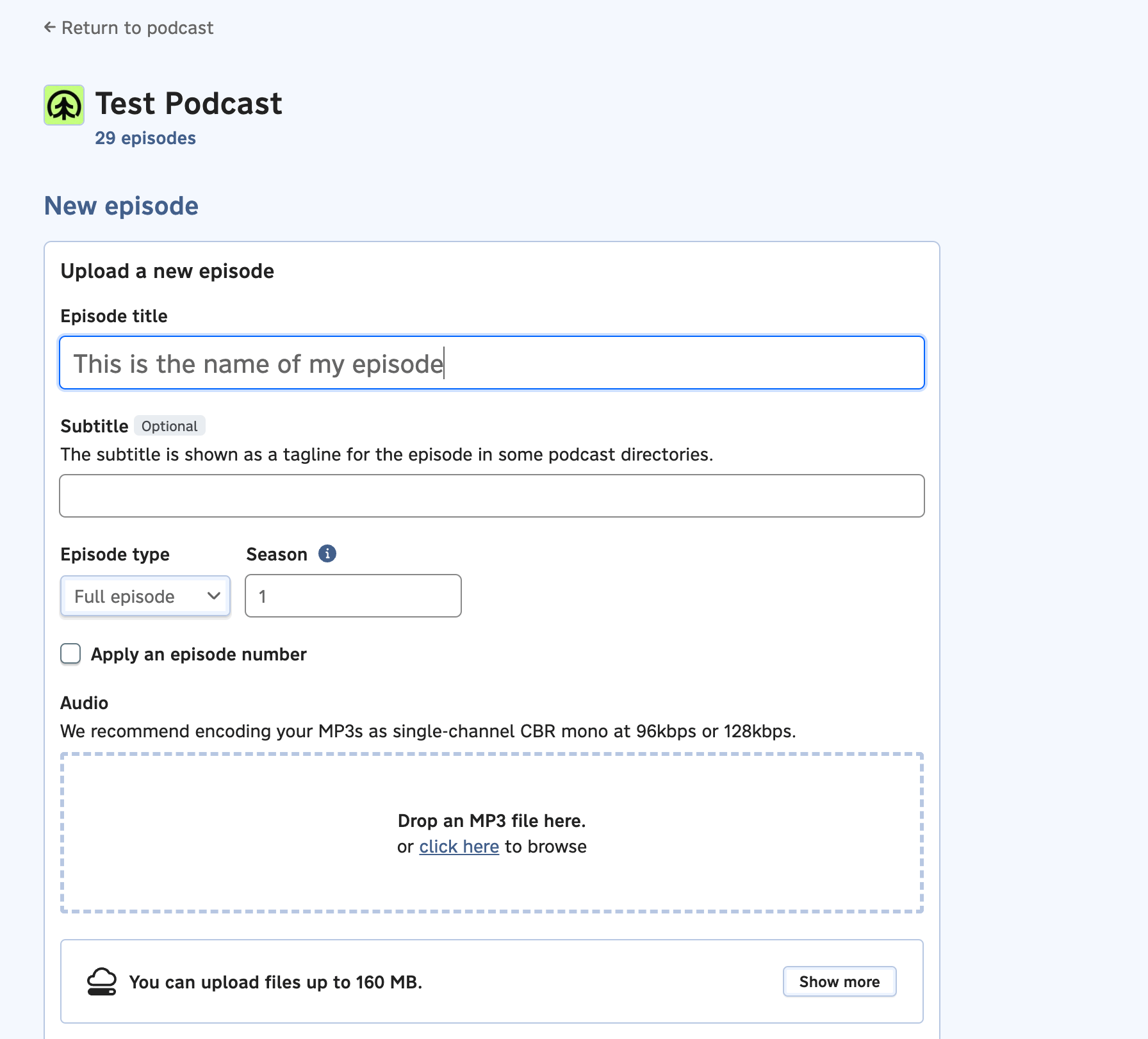
Task: Click the chevron on the Full episode selector
Action: pos(214,596)
